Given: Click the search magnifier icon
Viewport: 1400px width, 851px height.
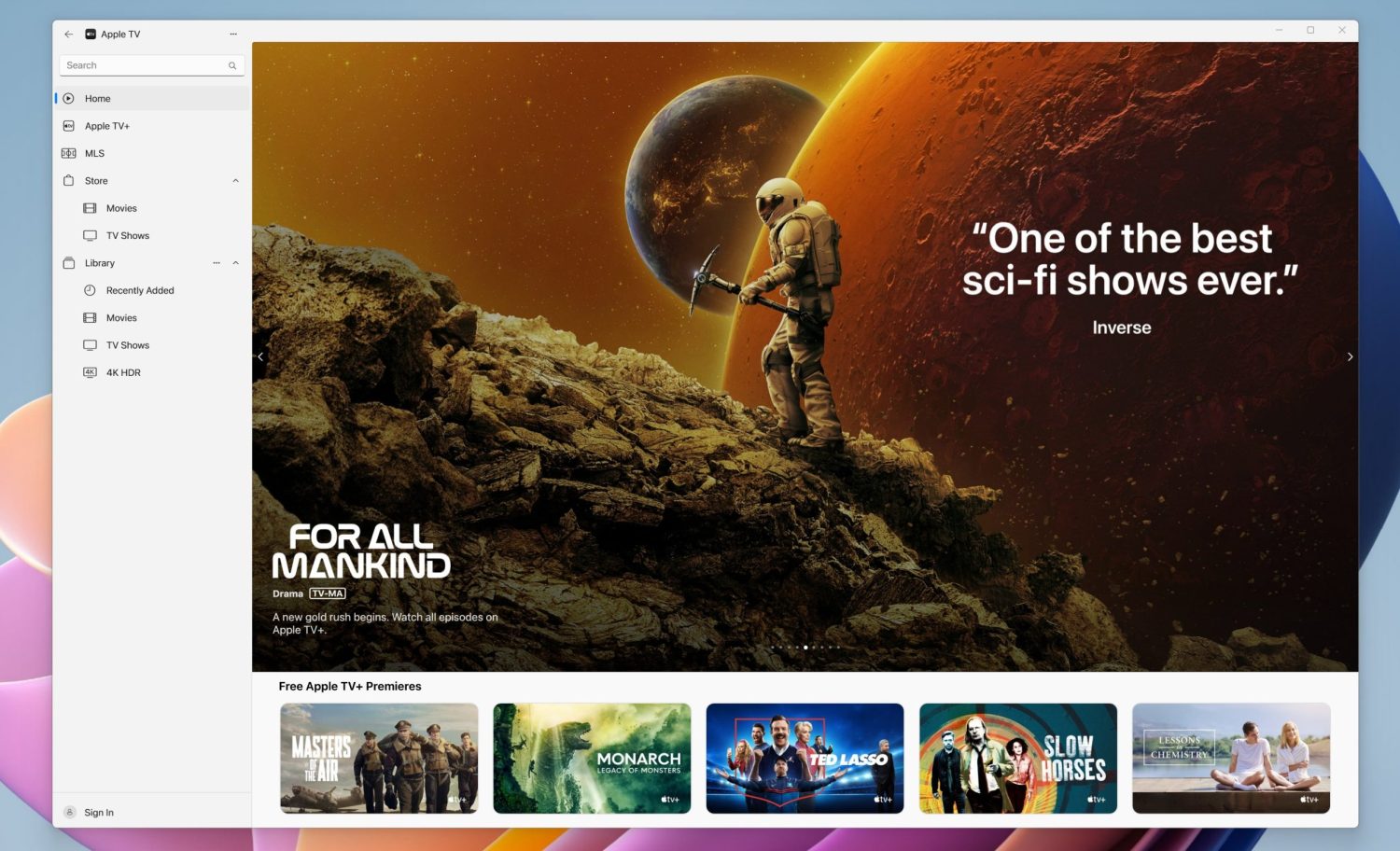Looking at the screenshot, I should pyautogui.click(x=232, y=65).
